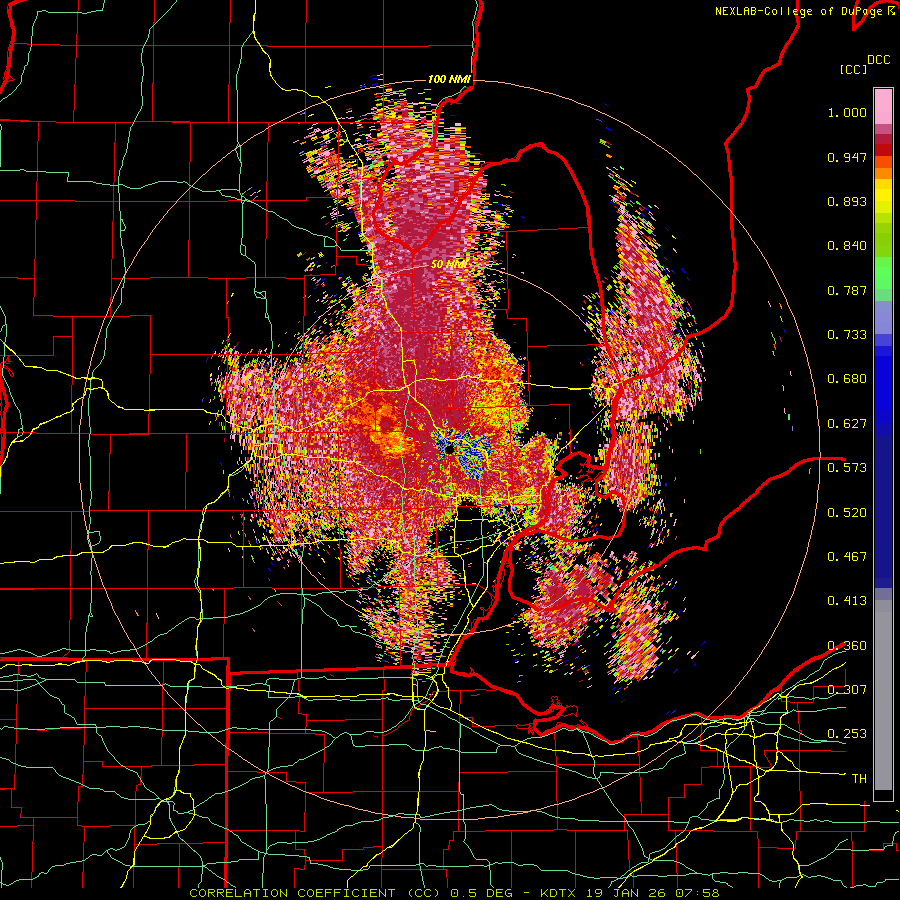This screenshot has height=900, width=900.
Task: Click the 0.520 value on the legend
Action: point(847,512)
